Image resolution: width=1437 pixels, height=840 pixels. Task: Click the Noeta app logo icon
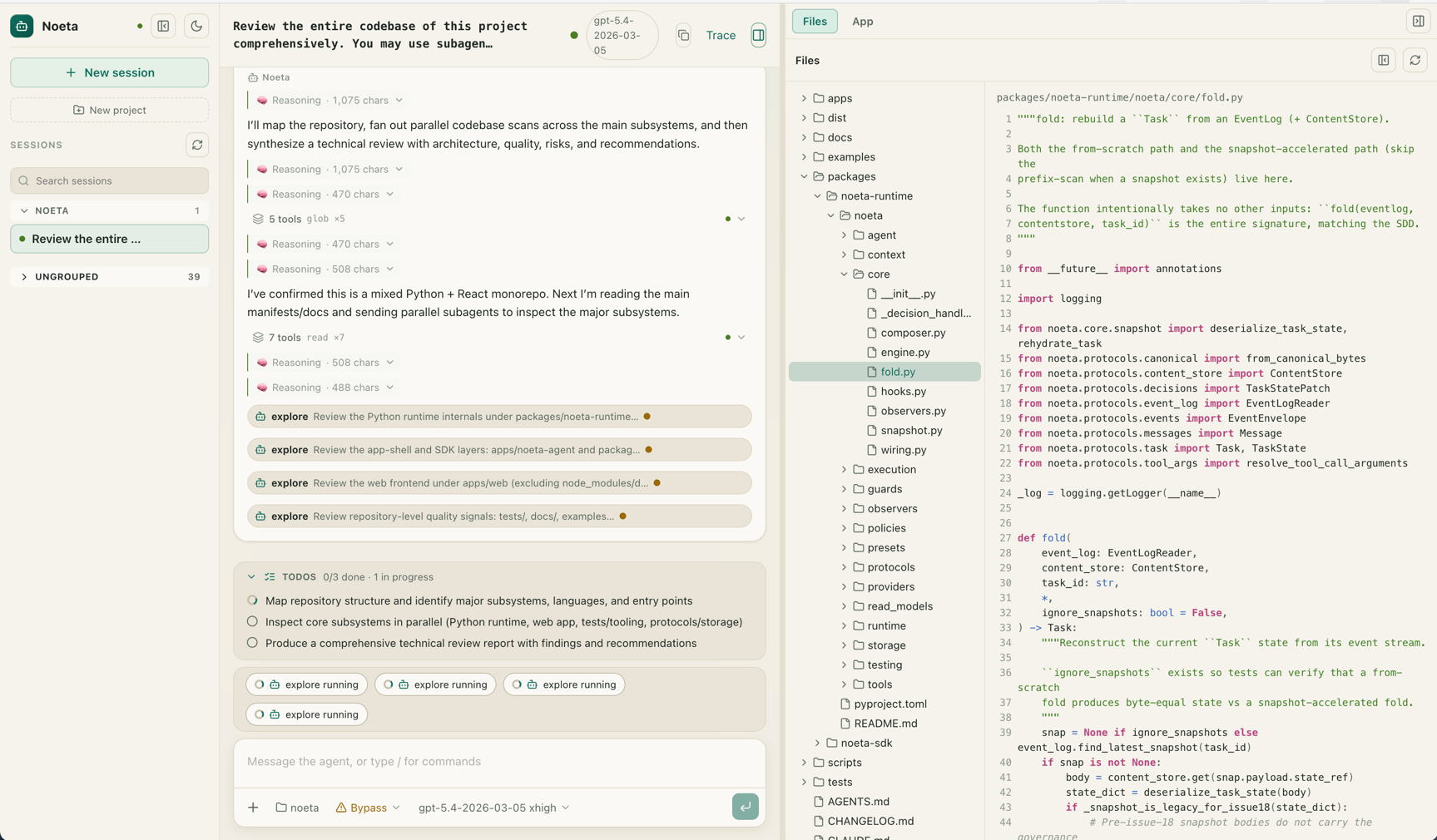pos(22,26)
